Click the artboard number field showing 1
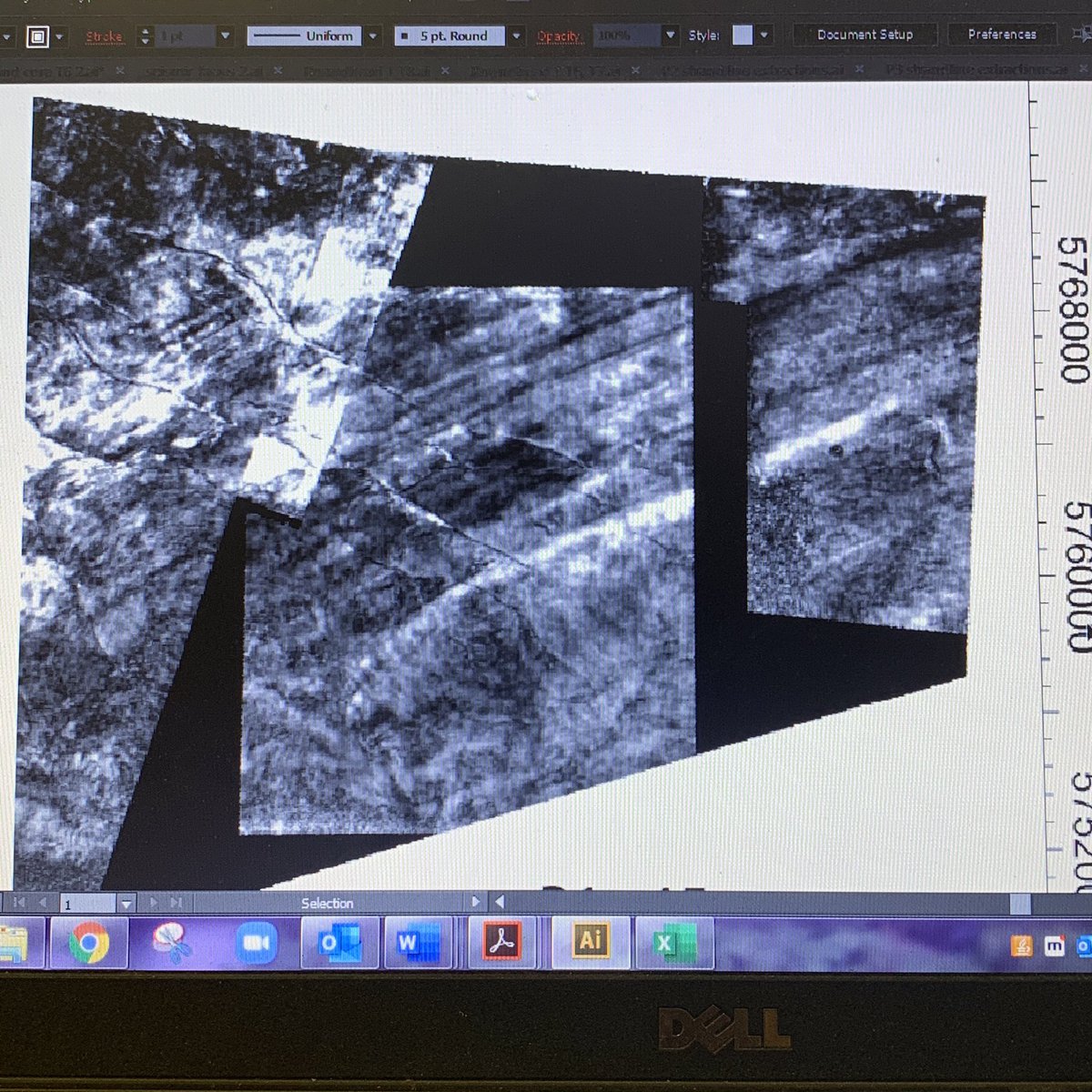This screenshot has width=1092, height=1092. 87,904
